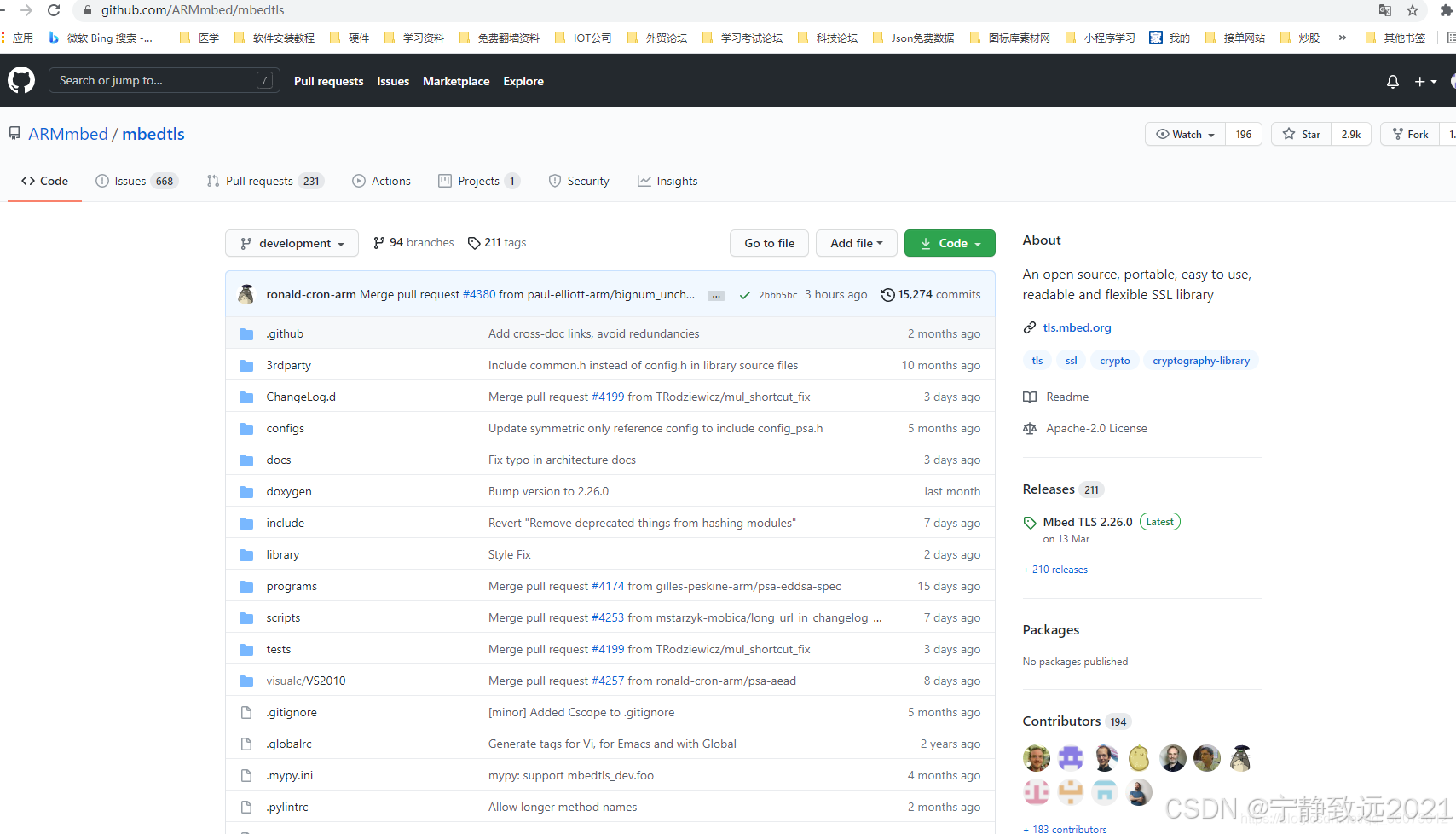The image size is (1456, 834).
Task: Open pull request #4380 link
Action: (479, 294)
